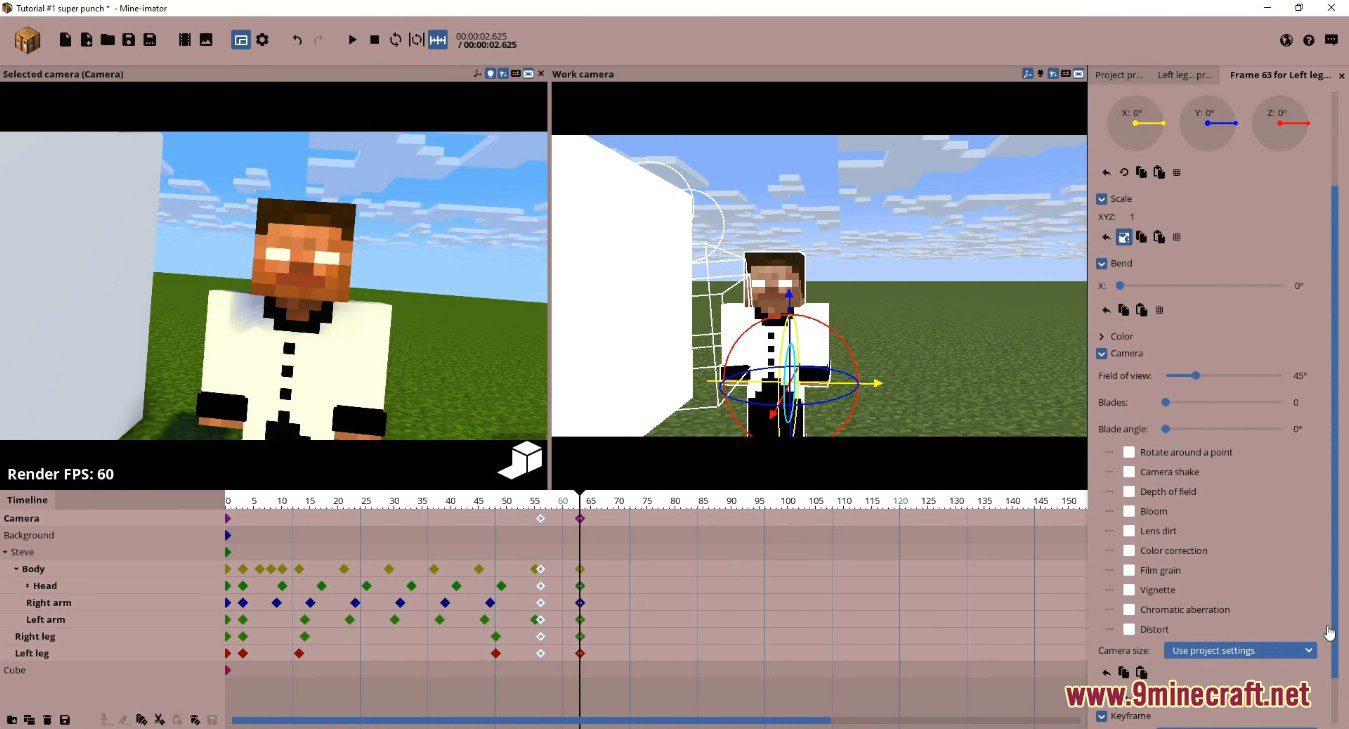Image resolution: width=1349 pixels, height=729 pixels.
Task: Click the Blades slider handle
Action: [1165, 402]
